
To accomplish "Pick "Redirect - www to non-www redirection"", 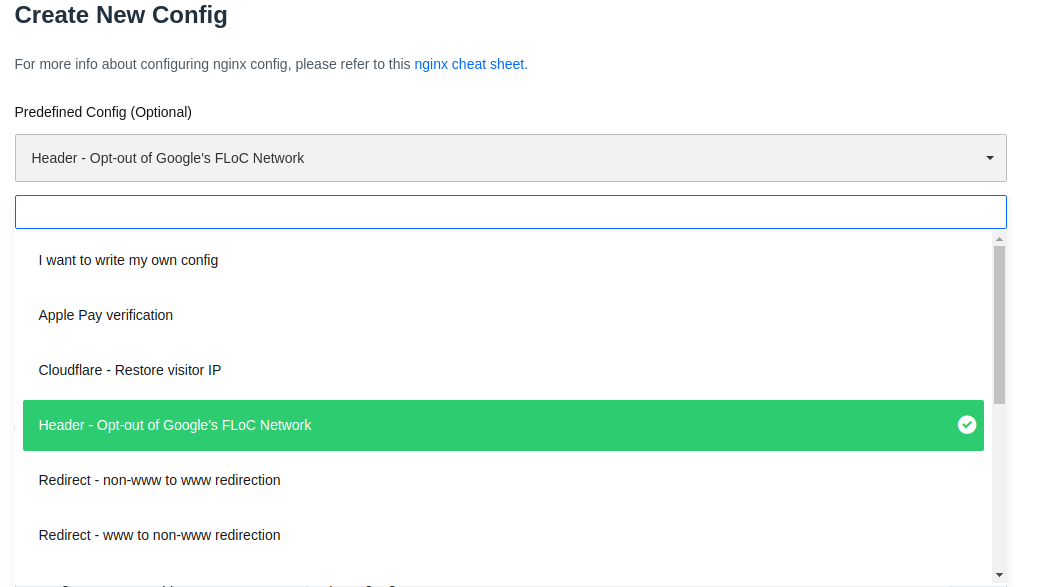I will pyautogui.click(x=159, y=534).
